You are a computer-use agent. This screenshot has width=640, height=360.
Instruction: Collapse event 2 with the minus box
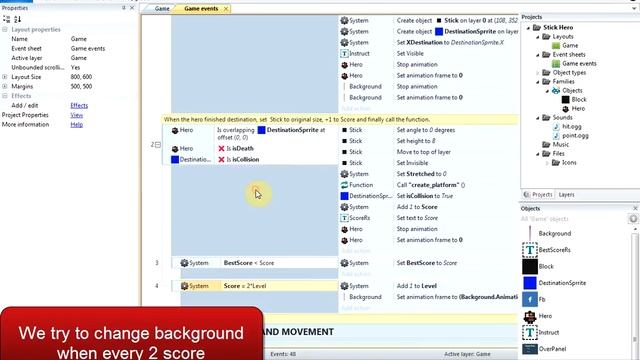pos(158,144)
